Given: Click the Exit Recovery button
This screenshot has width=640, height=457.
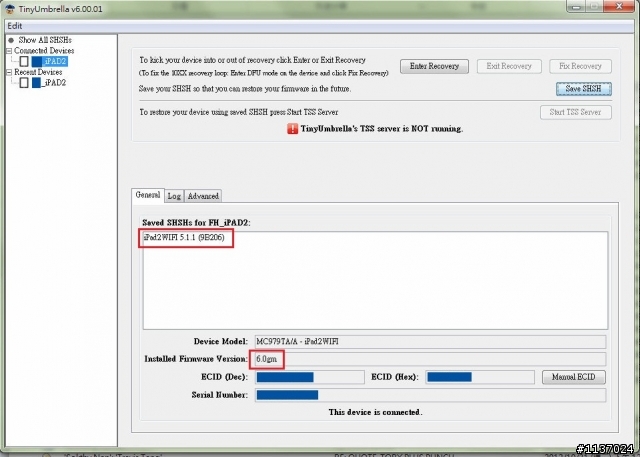Looking at the screenshot, I should point(509,66).
